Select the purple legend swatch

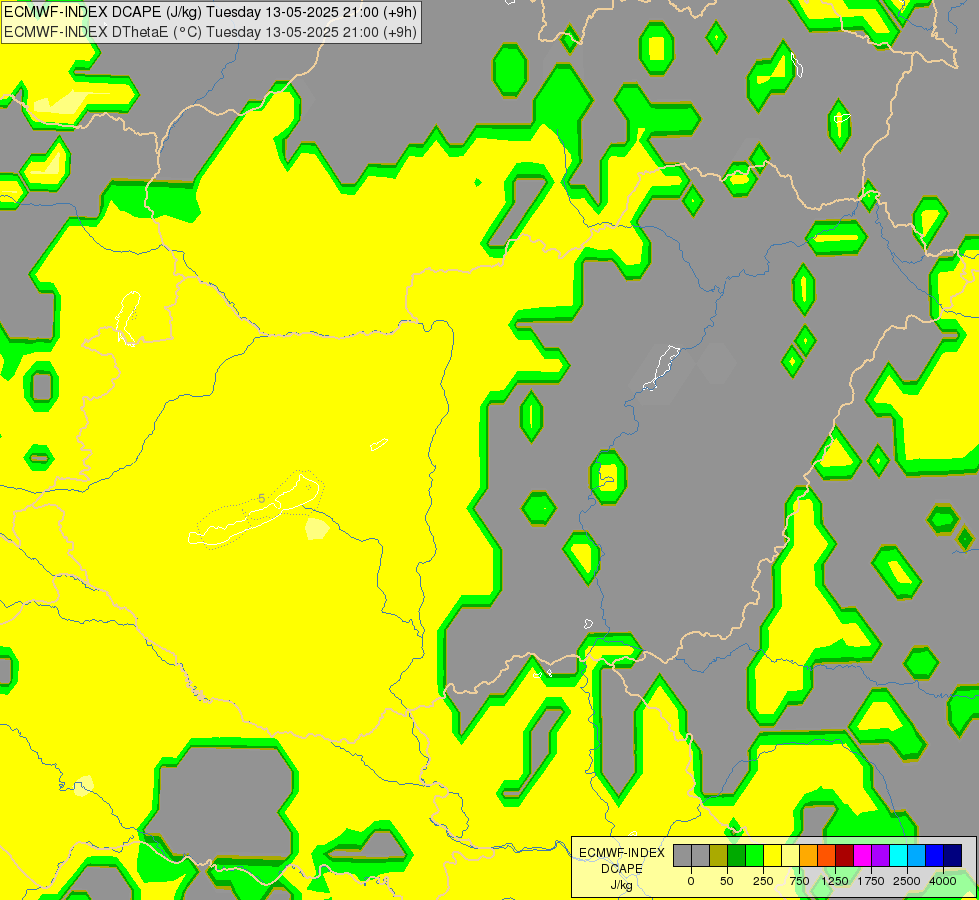point(881,855)
